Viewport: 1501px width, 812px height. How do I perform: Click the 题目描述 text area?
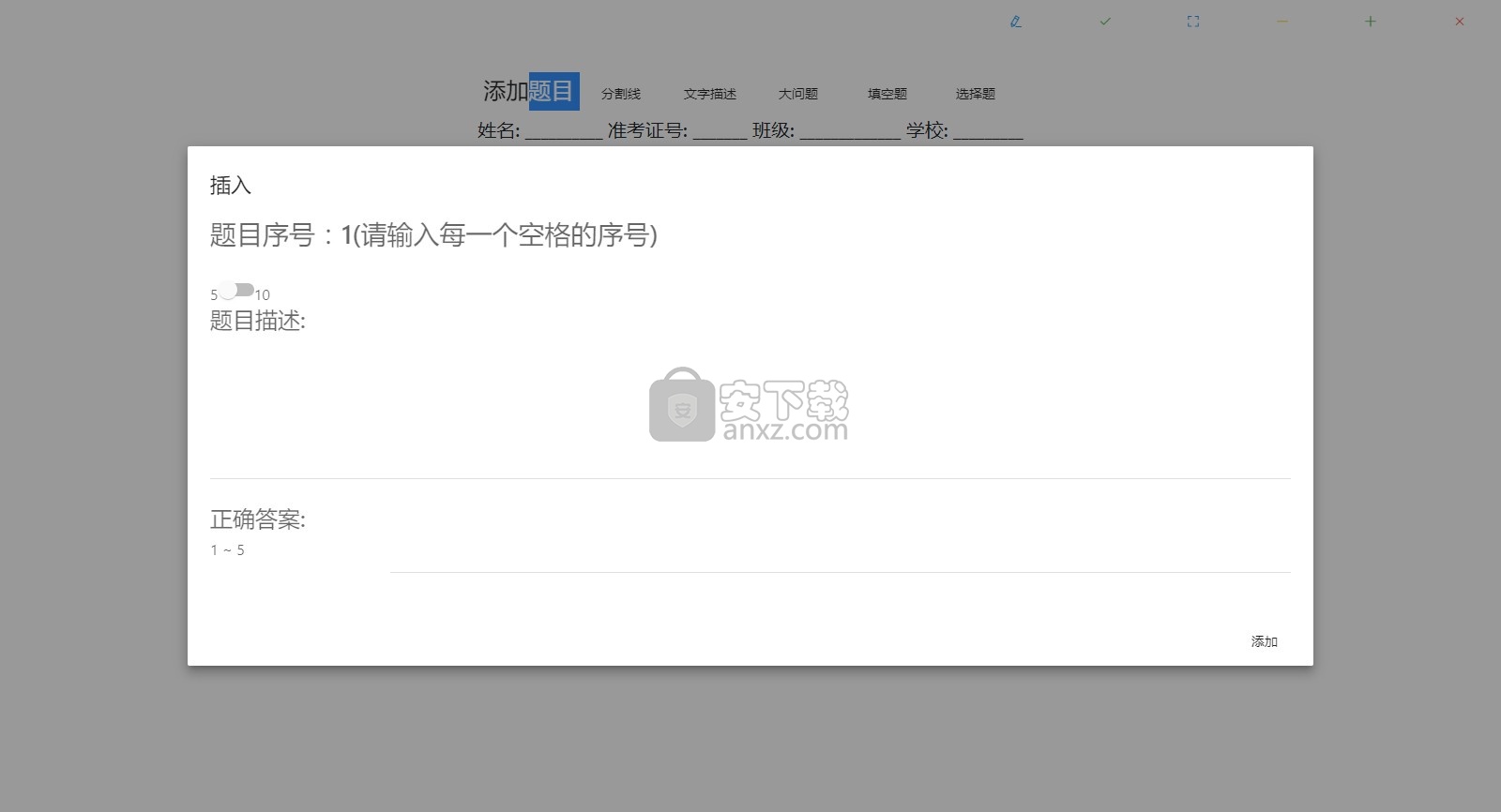750,408
